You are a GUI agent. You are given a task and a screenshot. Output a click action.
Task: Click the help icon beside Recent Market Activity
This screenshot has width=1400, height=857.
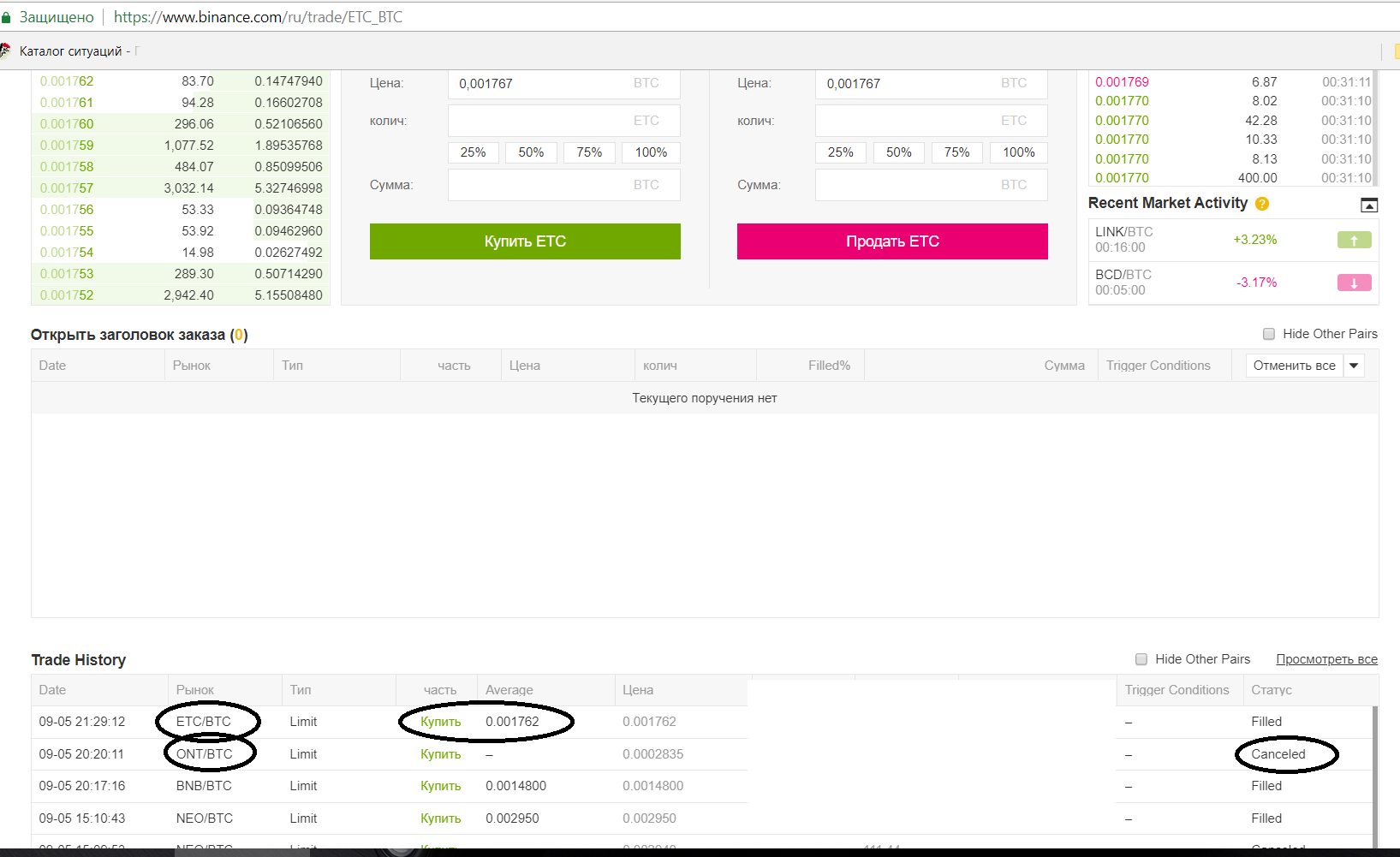1261,204
